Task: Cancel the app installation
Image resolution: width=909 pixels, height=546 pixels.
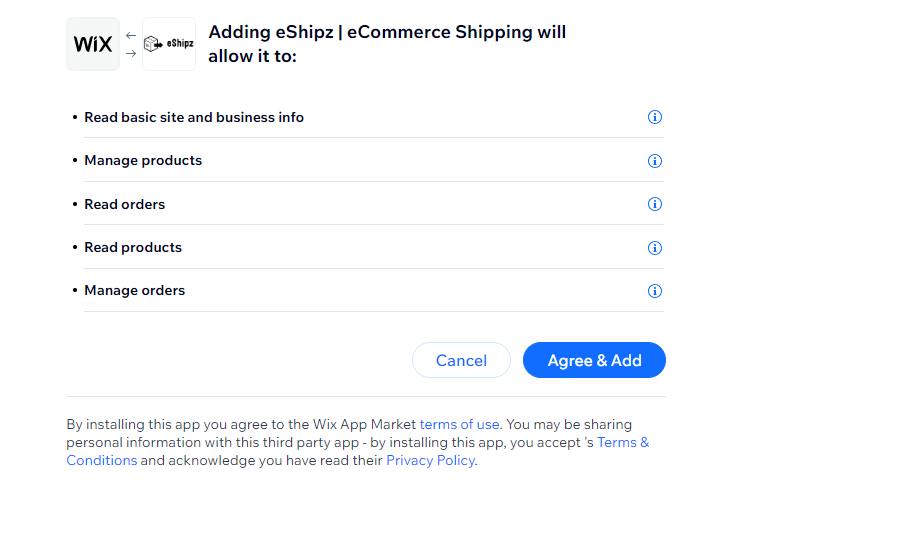Action: tap(461, 360)
